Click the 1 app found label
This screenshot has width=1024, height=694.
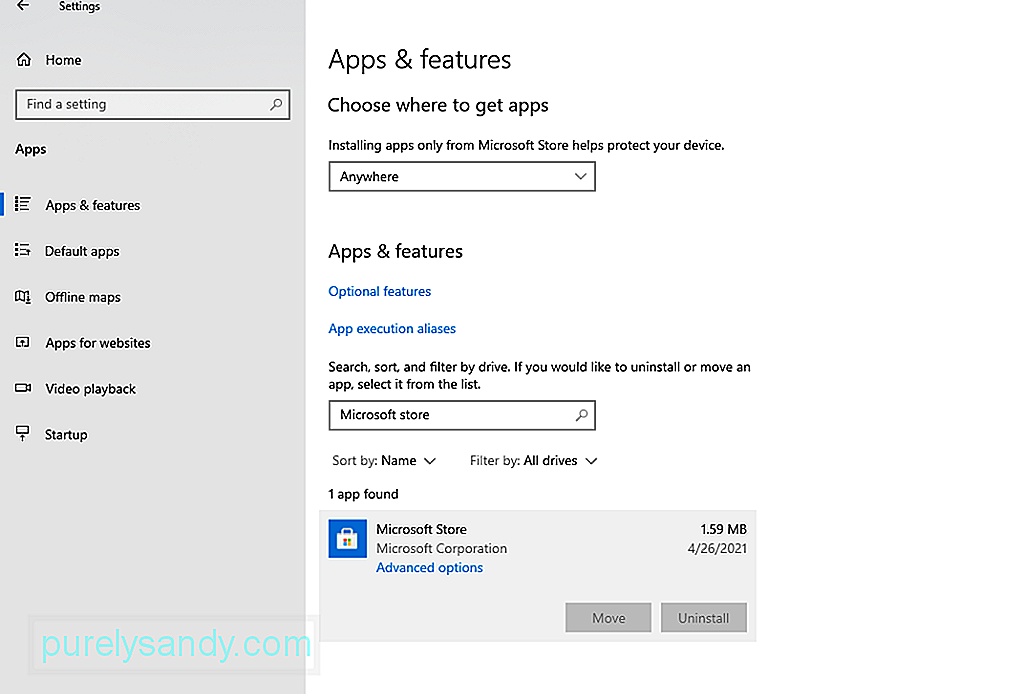[x=363, y=494]
